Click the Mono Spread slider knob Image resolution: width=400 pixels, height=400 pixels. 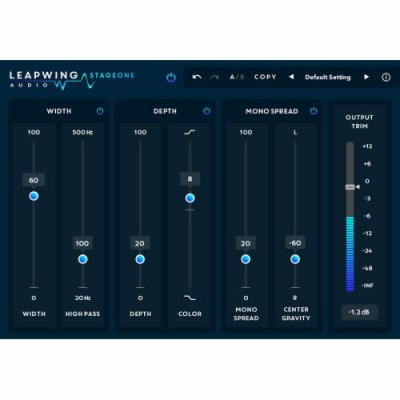pos(246,259)
